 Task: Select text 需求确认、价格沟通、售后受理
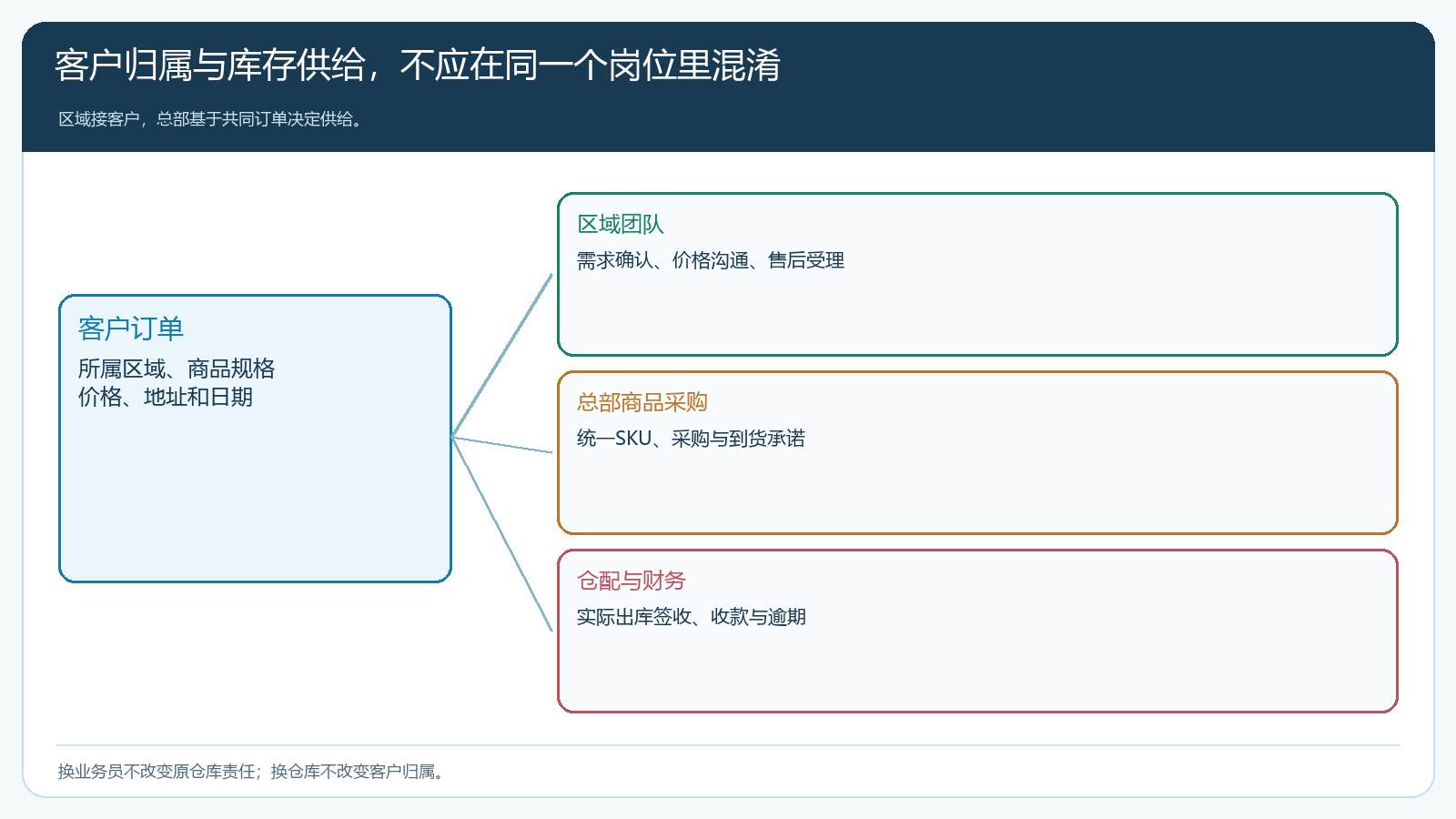click(x=711, y=260)
